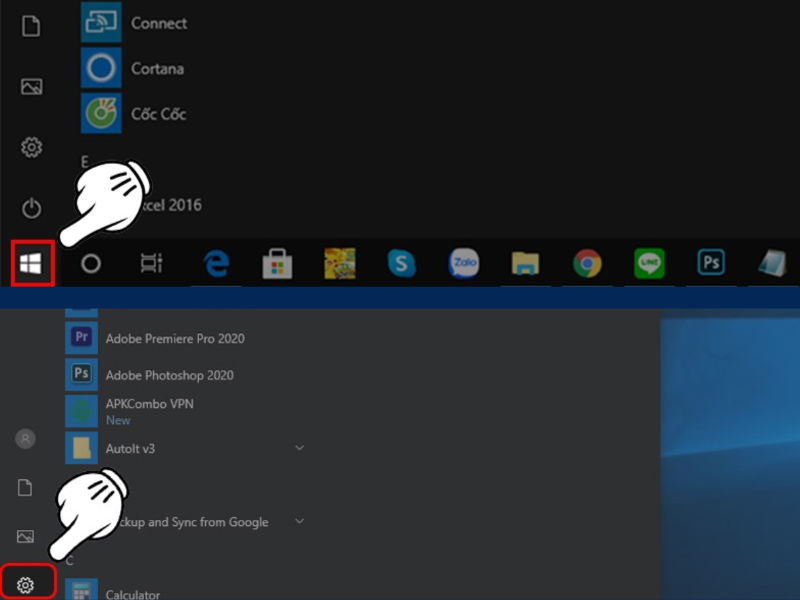Click the user account avatar icon
Screen dimensions: 800x600
(26, 438)
